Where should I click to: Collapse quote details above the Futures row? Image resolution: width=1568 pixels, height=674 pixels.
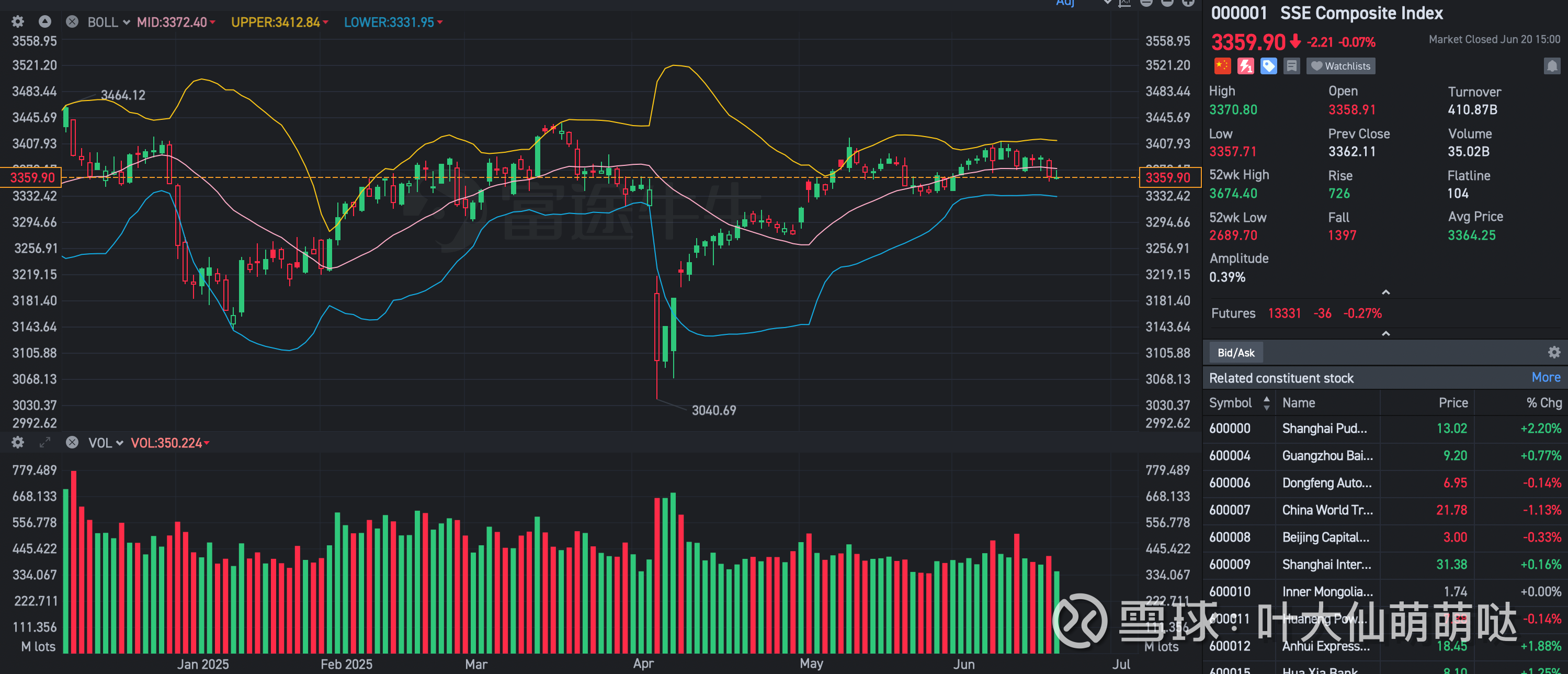click(x=1386, y=293)
